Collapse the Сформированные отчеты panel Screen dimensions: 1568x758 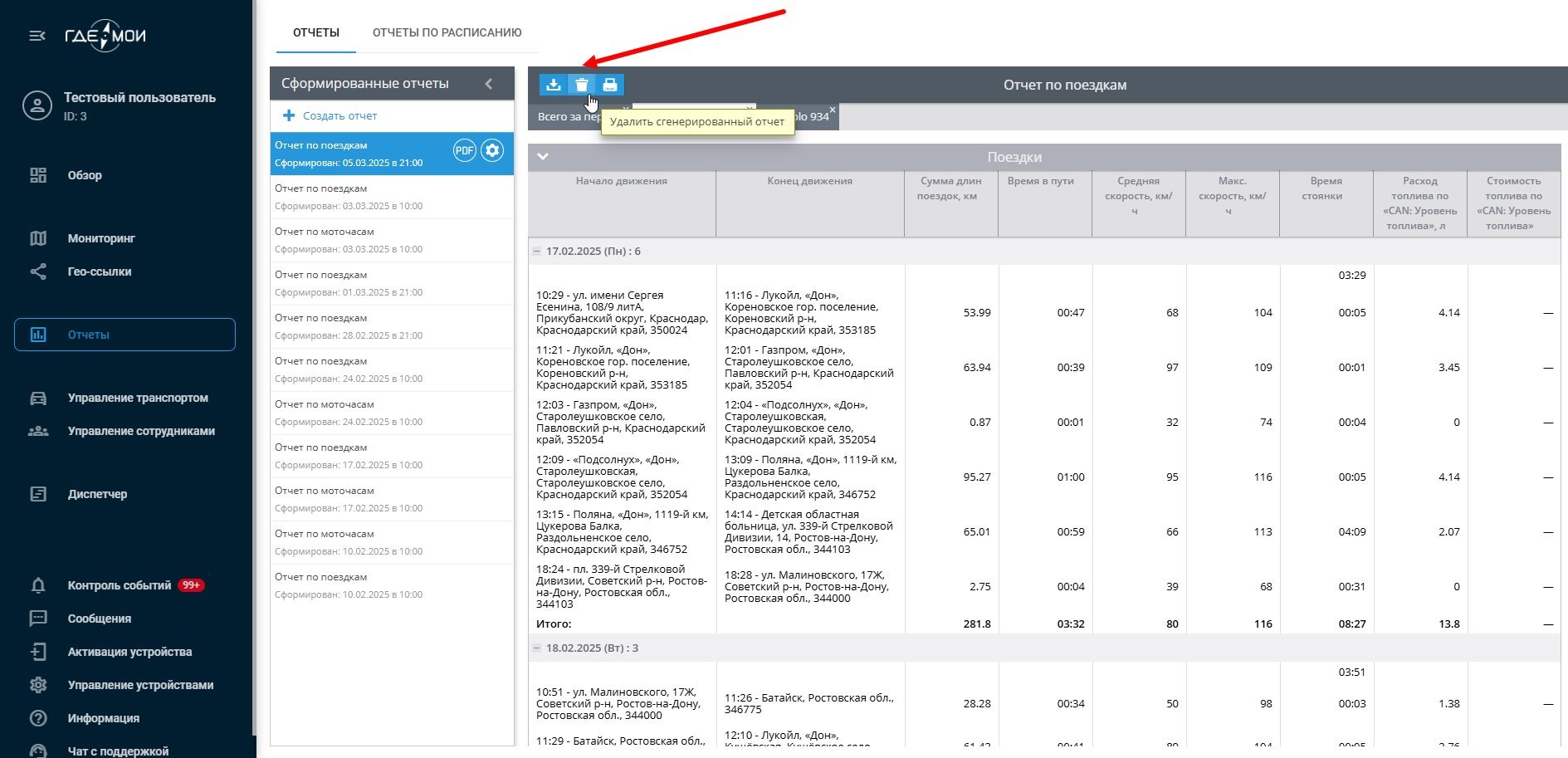pyautogui.click(x=489, y=84)
